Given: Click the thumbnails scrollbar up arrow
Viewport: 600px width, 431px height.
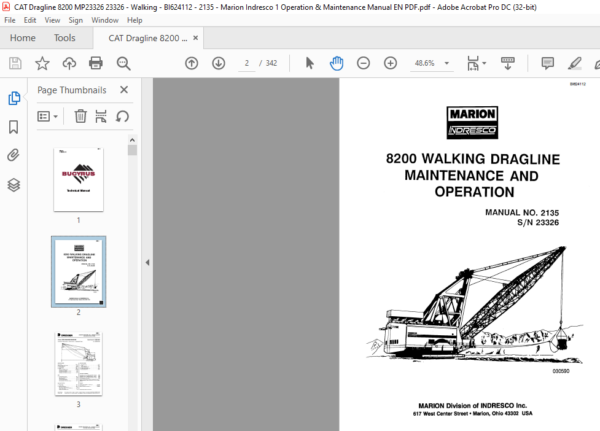Looking at the screenshot, I should tap(132, 140).
